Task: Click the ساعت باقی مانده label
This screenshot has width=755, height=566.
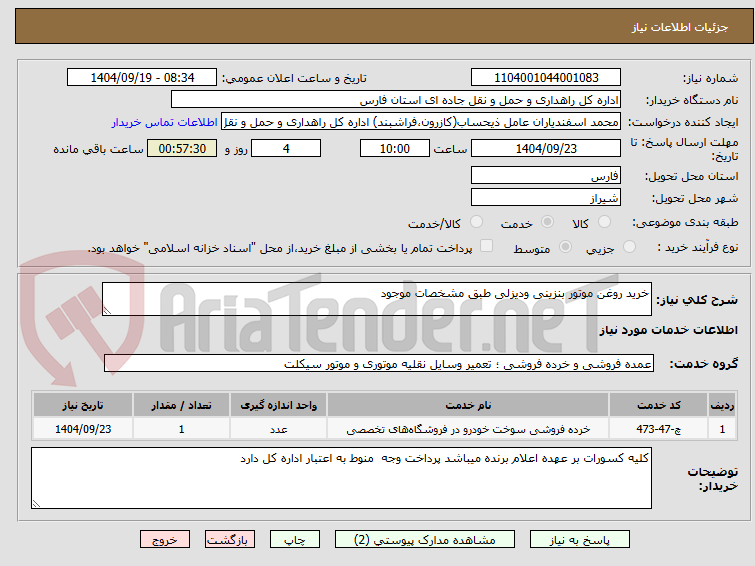Action: click(99, 149)
